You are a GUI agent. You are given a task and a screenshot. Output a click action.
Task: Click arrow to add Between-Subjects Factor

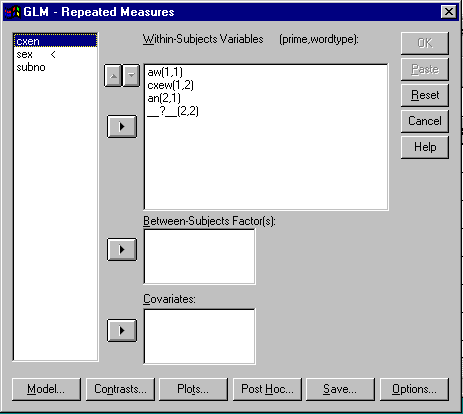[122, 249]
